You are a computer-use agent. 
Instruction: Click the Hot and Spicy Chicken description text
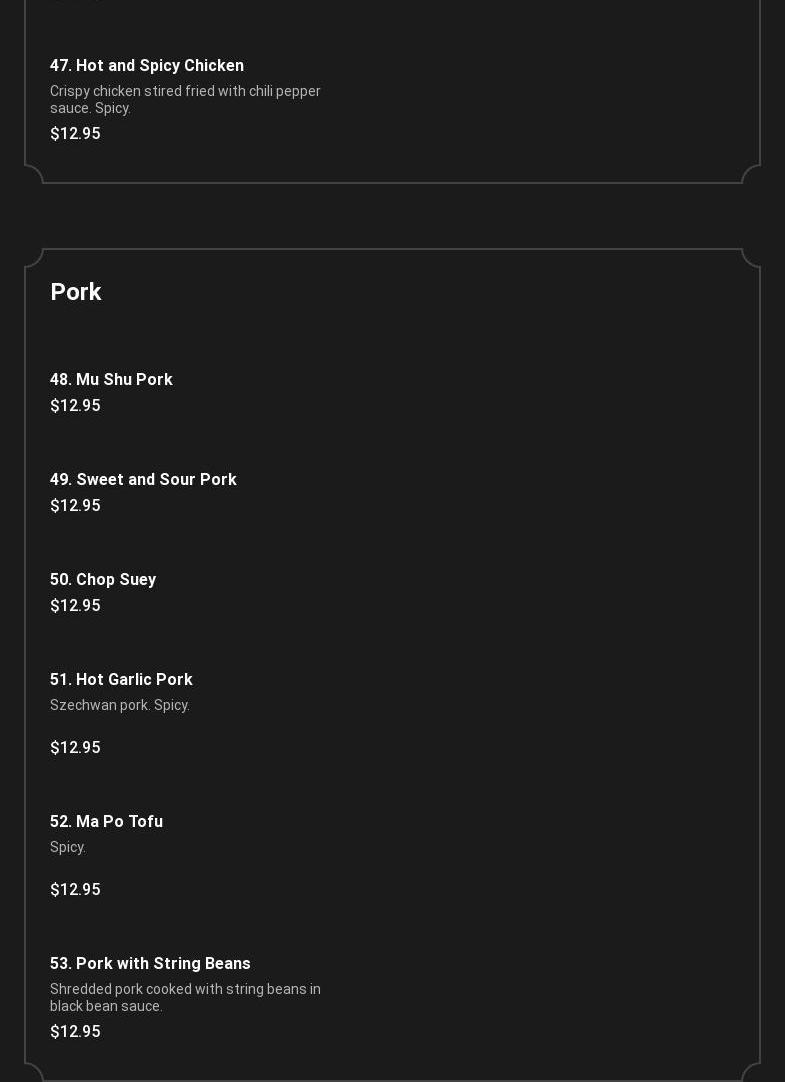point(185,99)
